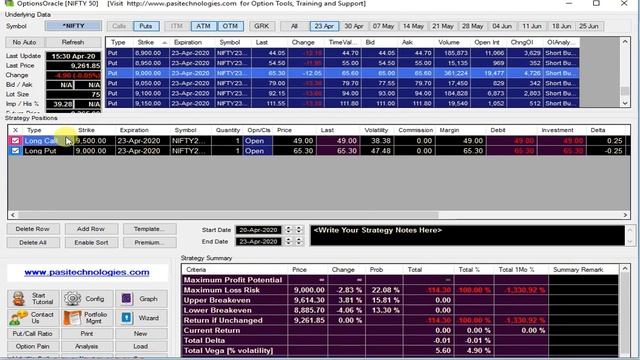640x360 pixels.
Task: Select the 21 May expiration tab
Action: (443, 26)
